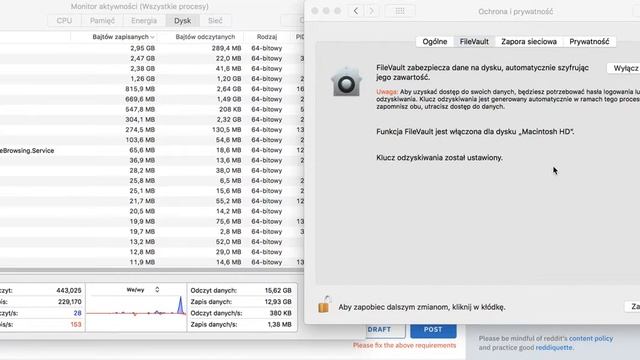The height and width of the screenshot is (360, 640).
Task: Open Zapora sieciowa tab
Action: pyautogui.click(x=529, y=42)
